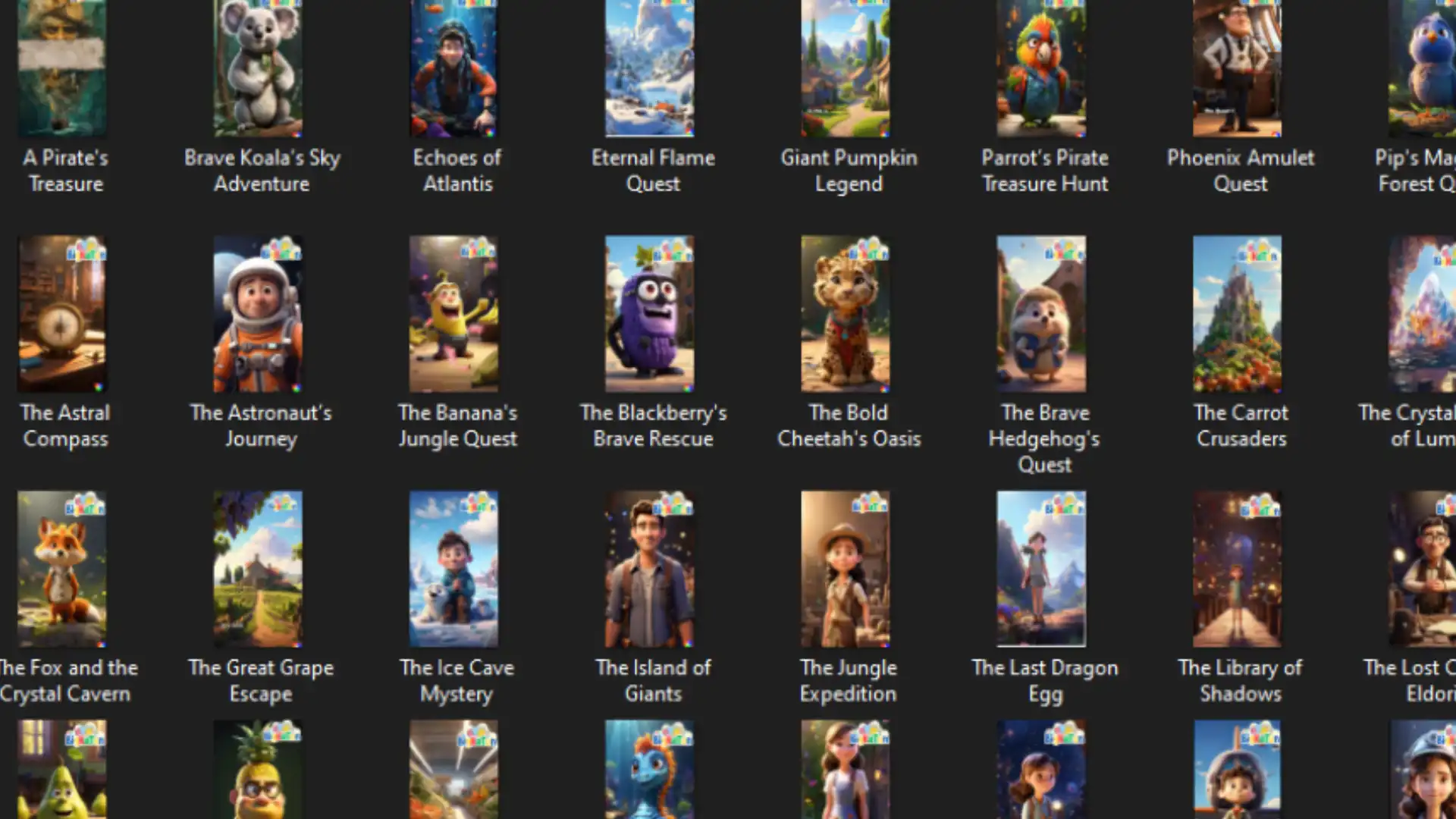
Task: Click The Island of Giants thumbnail
Action: coord(649,569)
